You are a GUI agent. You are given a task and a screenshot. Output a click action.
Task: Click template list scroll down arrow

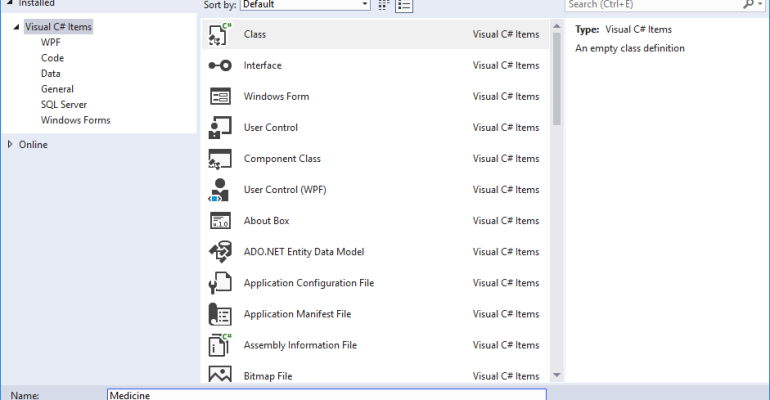coord(557,375)
